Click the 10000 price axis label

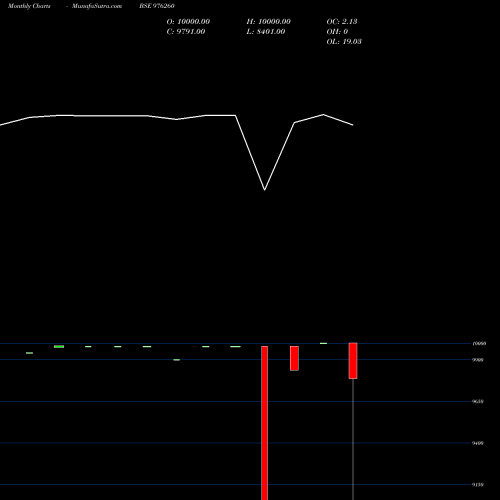pos(479,343)
